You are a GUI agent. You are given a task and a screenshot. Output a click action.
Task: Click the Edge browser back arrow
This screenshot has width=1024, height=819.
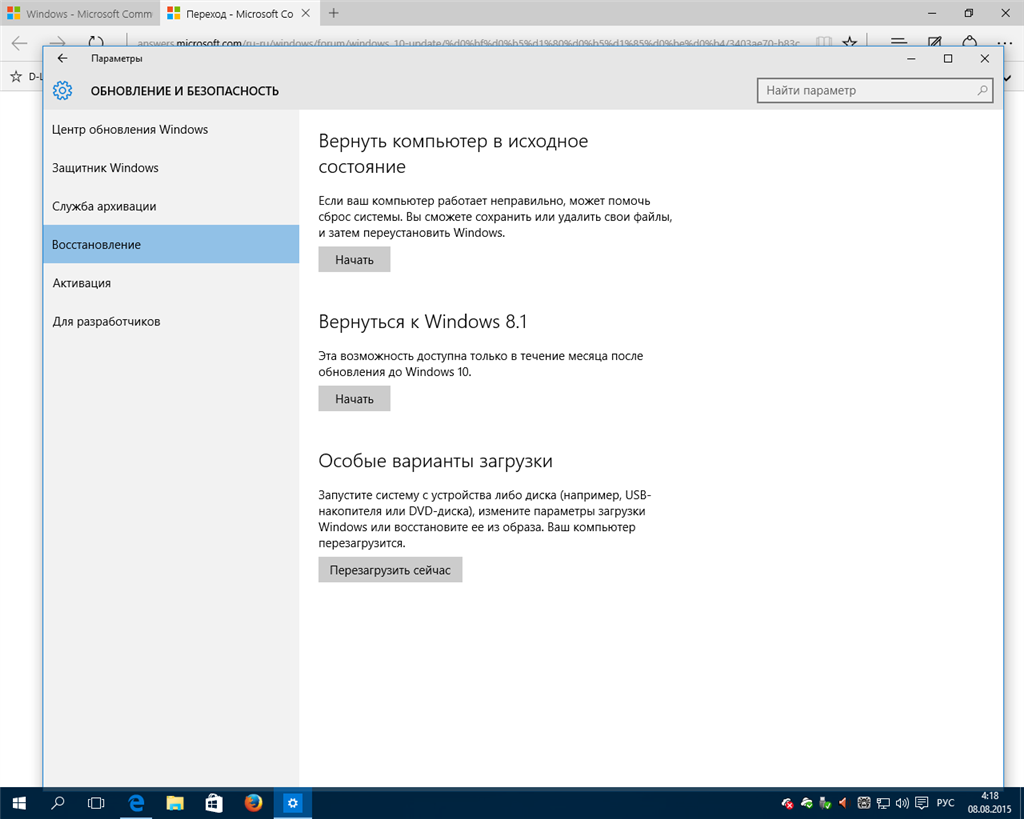pos(20,42)
